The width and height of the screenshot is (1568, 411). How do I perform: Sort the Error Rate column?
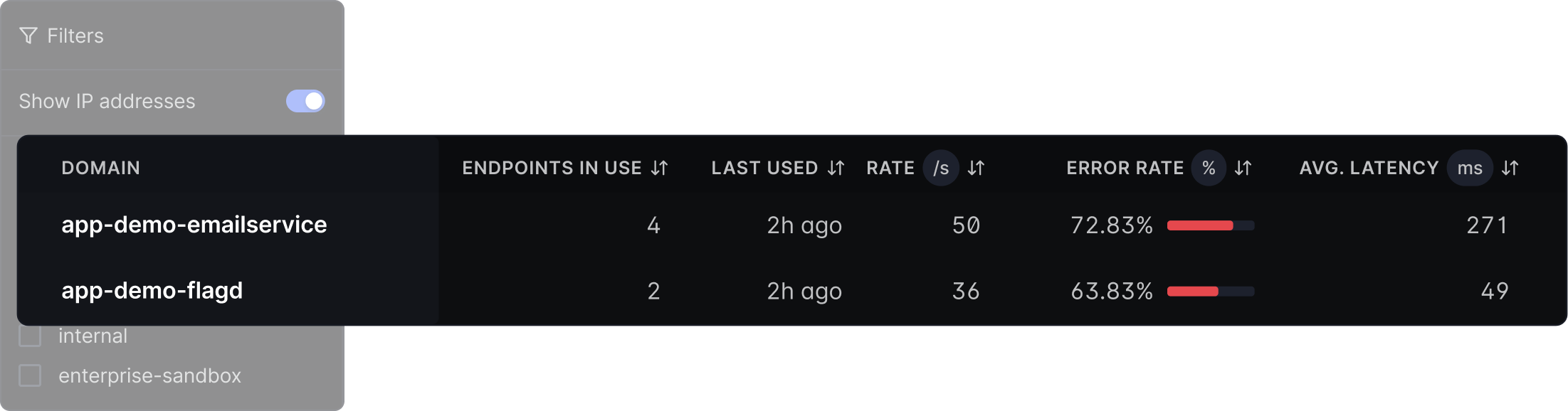coord(1243,168)
